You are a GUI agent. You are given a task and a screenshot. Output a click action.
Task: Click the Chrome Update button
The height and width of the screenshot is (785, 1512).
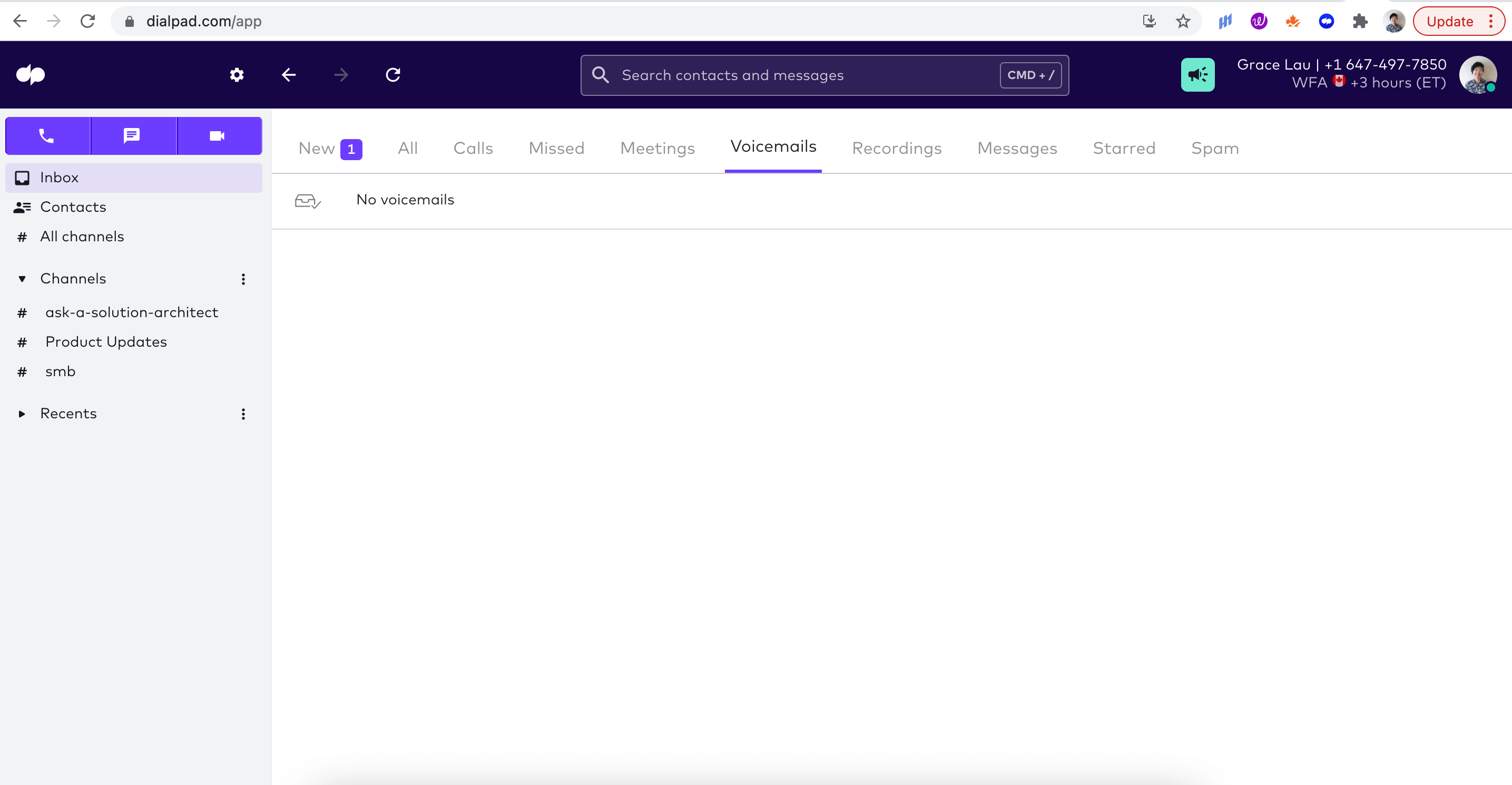click(1449, 21)
